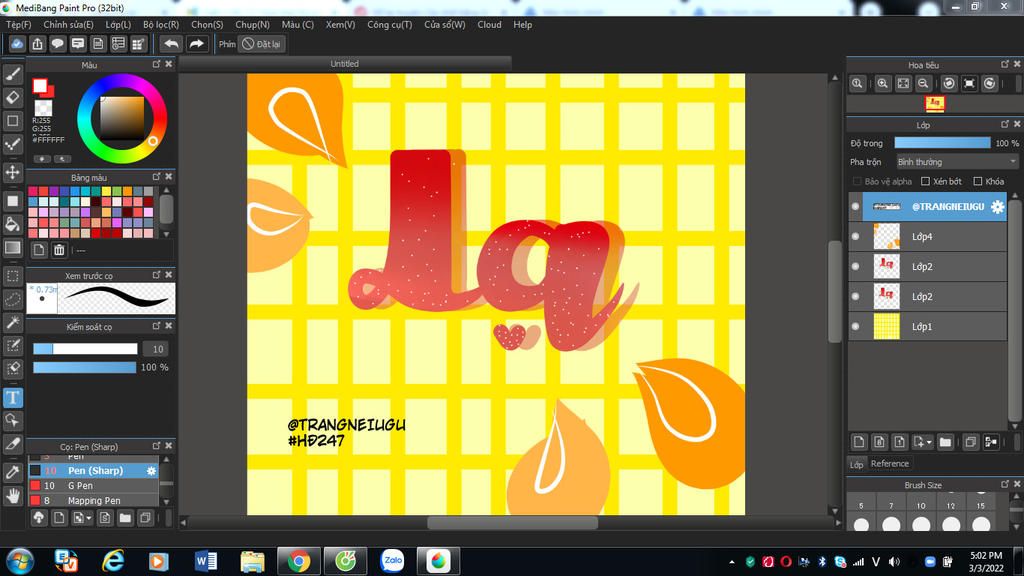Screen dimensions: 1024x576
Task: Open the Cloud menu
Action: click(489, 24)
